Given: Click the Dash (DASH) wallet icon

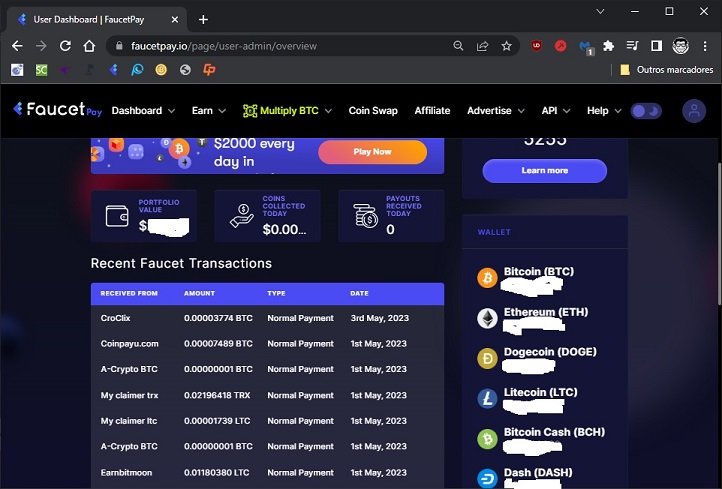Looking at the screenshot, I should (487, 479).
